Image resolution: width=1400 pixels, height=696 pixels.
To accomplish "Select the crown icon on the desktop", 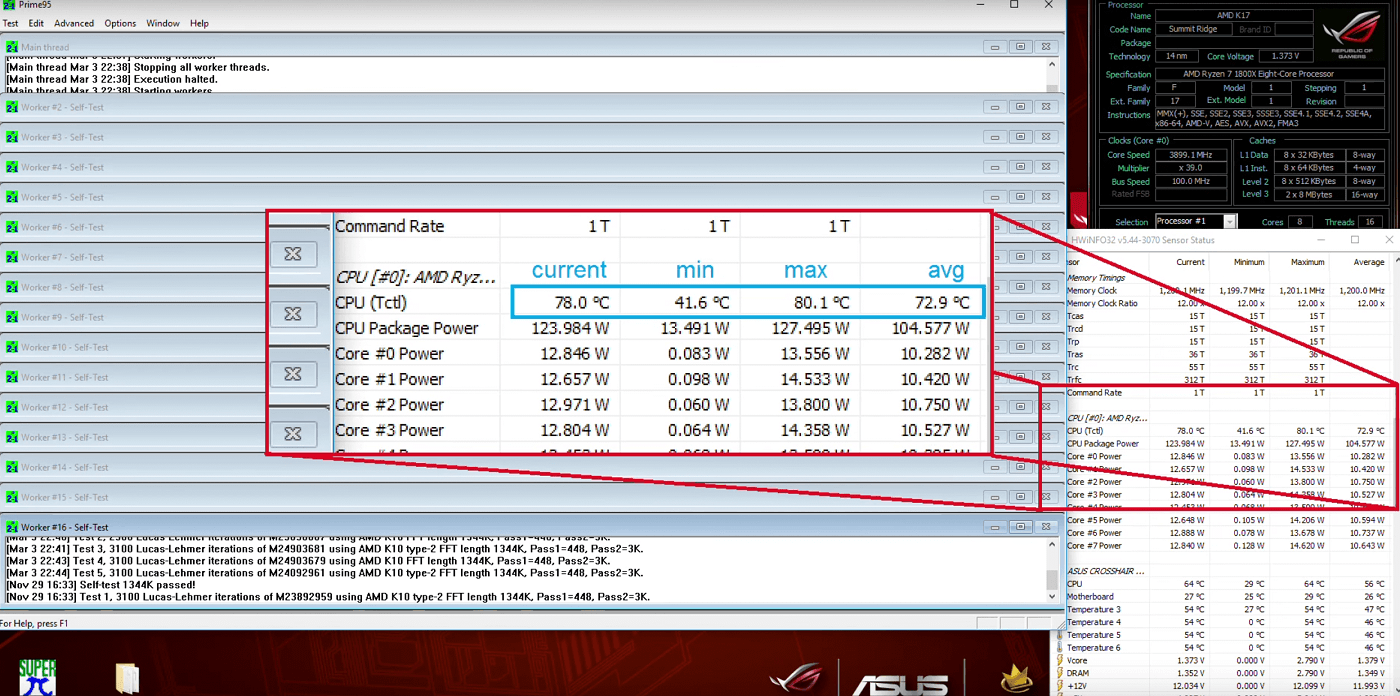I will point(1016,679).
